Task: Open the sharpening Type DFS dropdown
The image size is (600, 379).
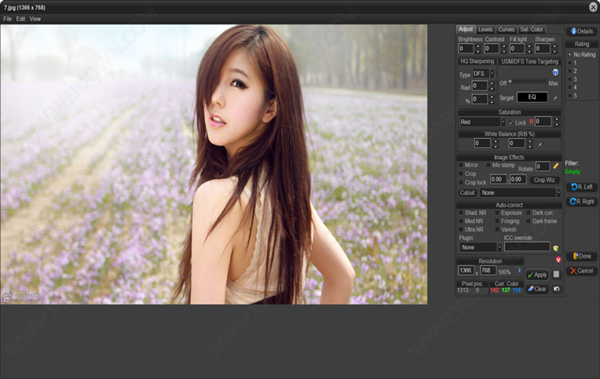Action: click(x=483, y=74)
